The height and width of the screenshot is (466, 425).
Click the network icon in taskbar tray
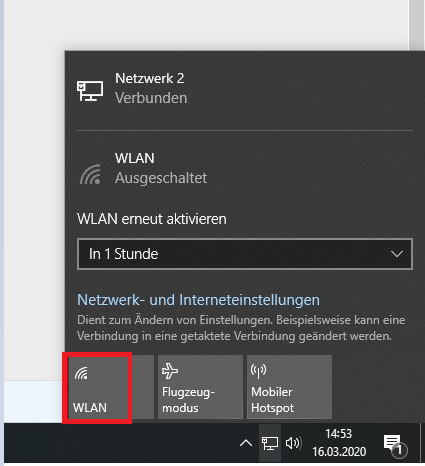(270, 443)
